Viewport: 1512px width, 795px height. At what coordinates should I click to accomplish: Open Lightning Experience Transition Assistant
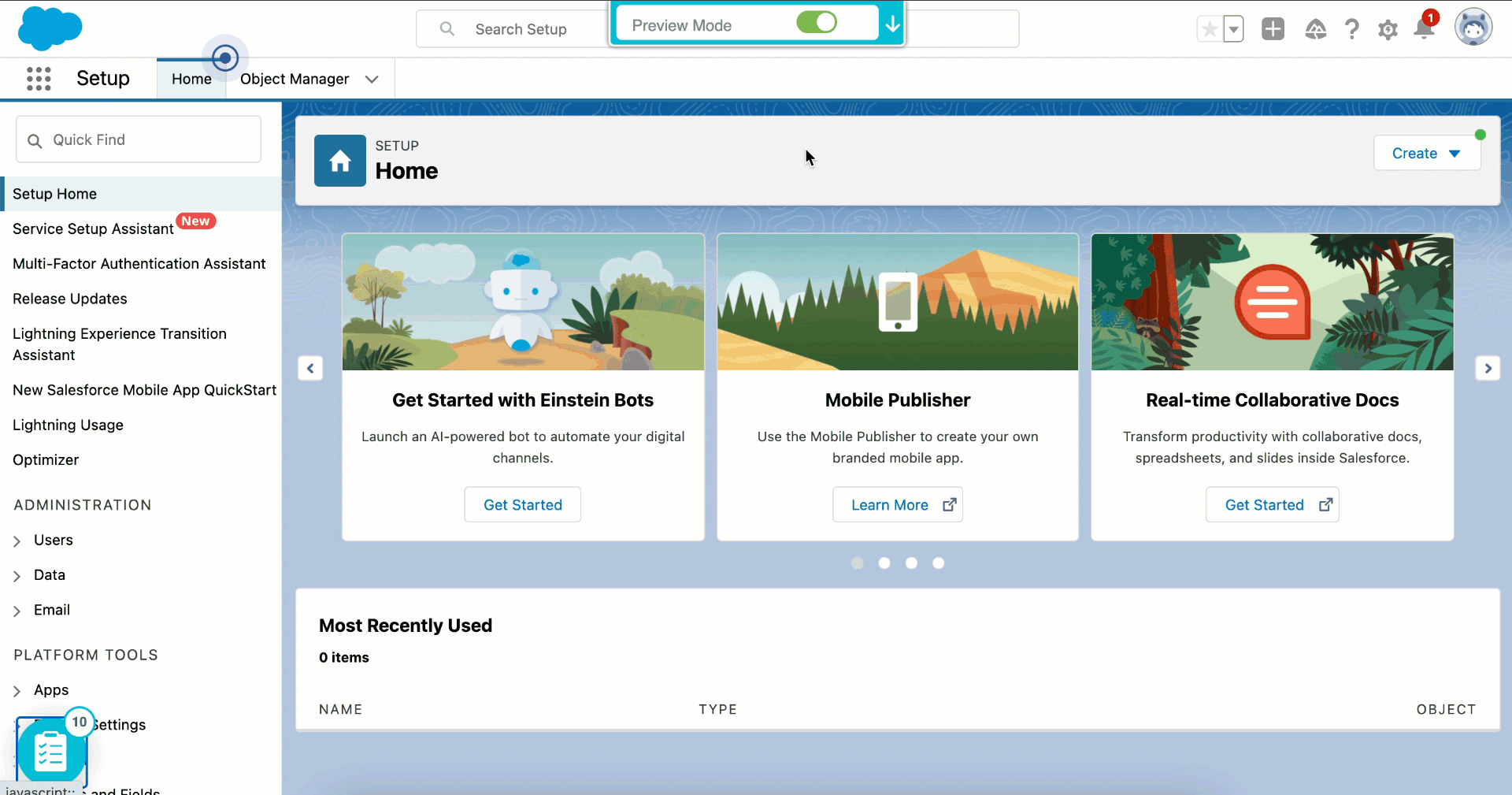tap(120, 344)
